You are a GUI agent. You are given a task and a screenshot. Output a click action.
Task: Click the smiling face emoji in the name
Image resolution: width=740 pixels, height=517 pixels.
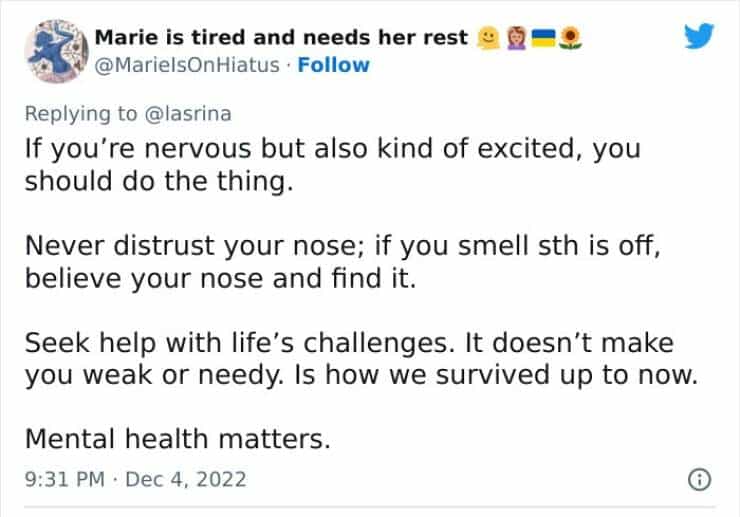point(487,38)
